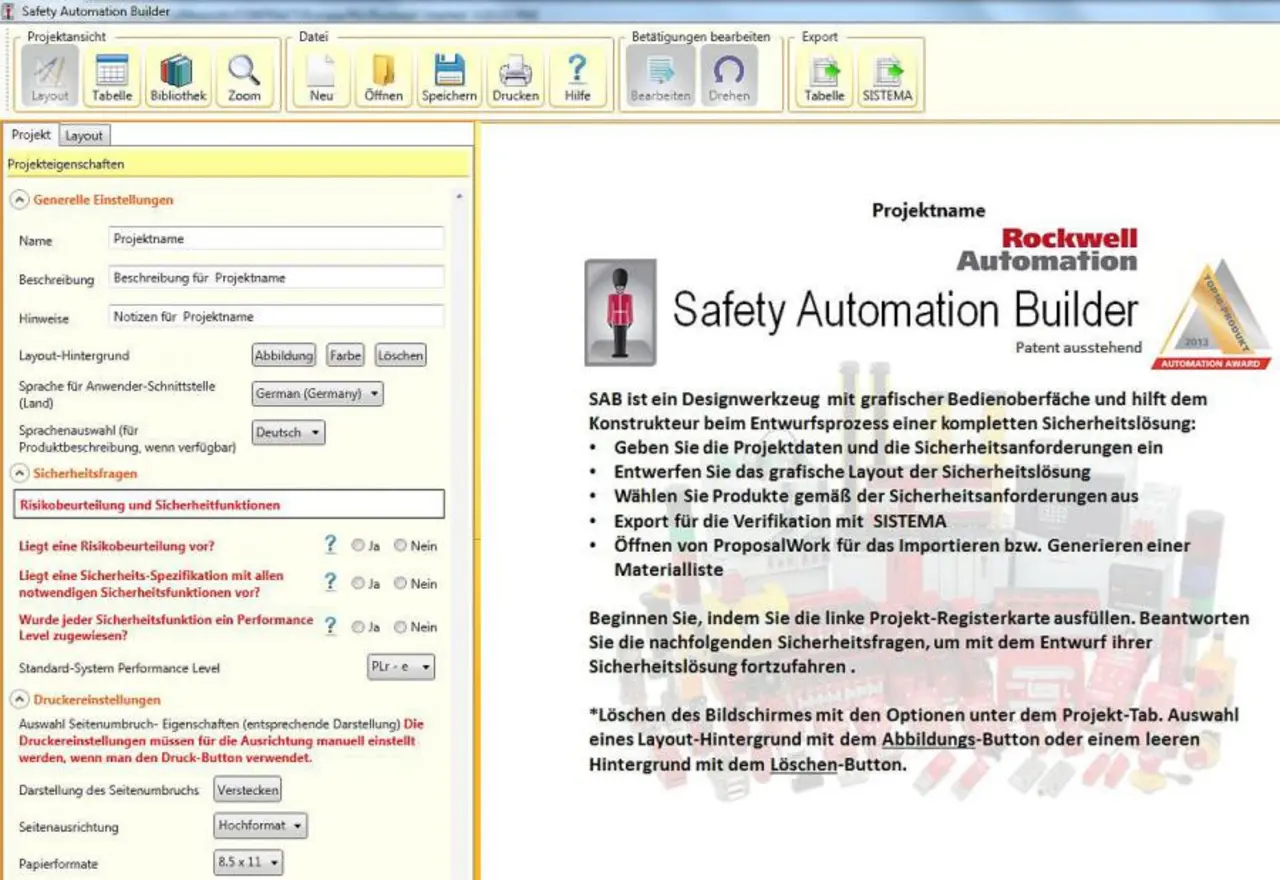The height and width of the screenshot is (880, 1280).
Task: Click the Löschen background button
Action: tap(400, 355)
